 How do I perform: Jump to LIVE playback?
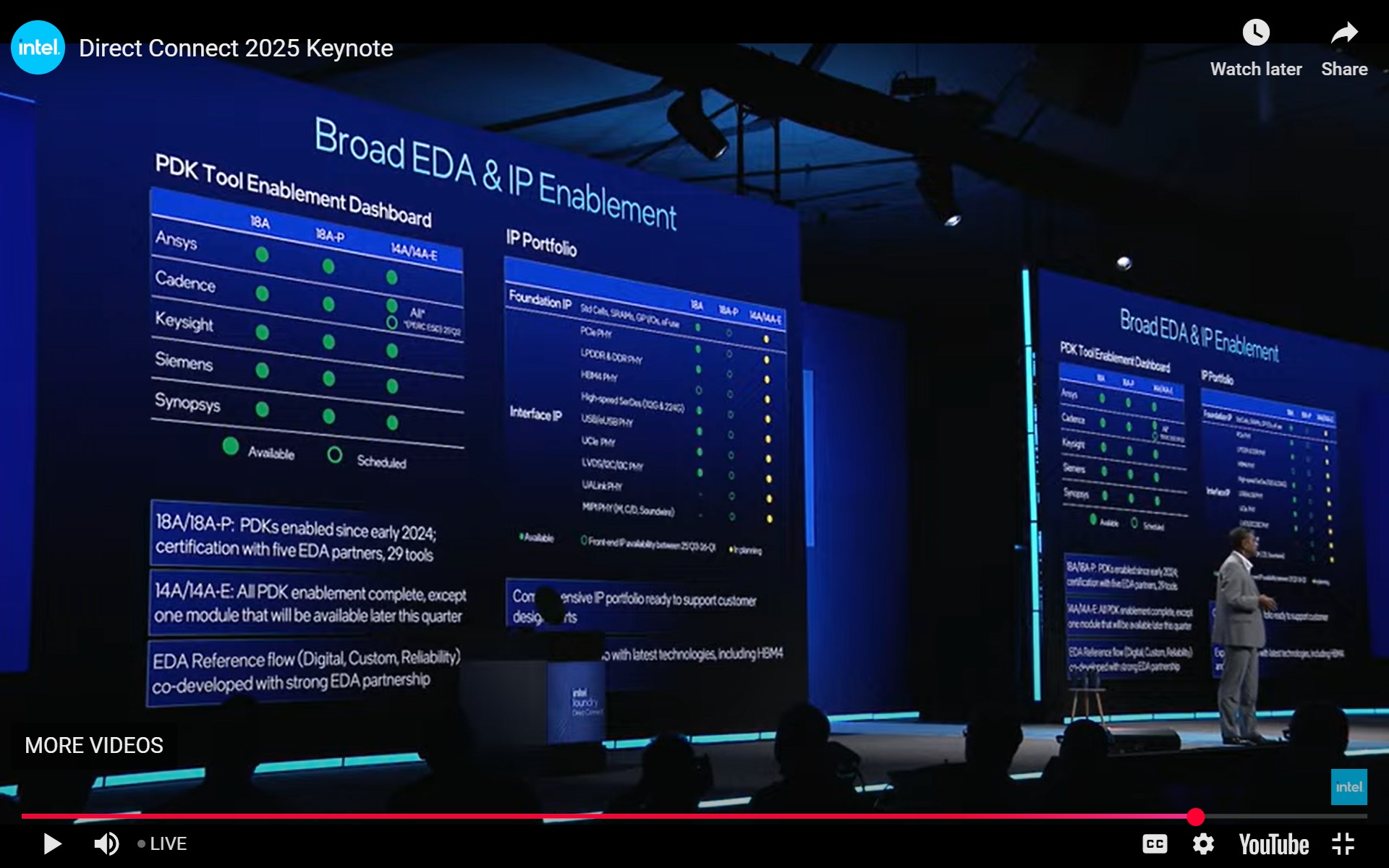click(x=162, y=843)
